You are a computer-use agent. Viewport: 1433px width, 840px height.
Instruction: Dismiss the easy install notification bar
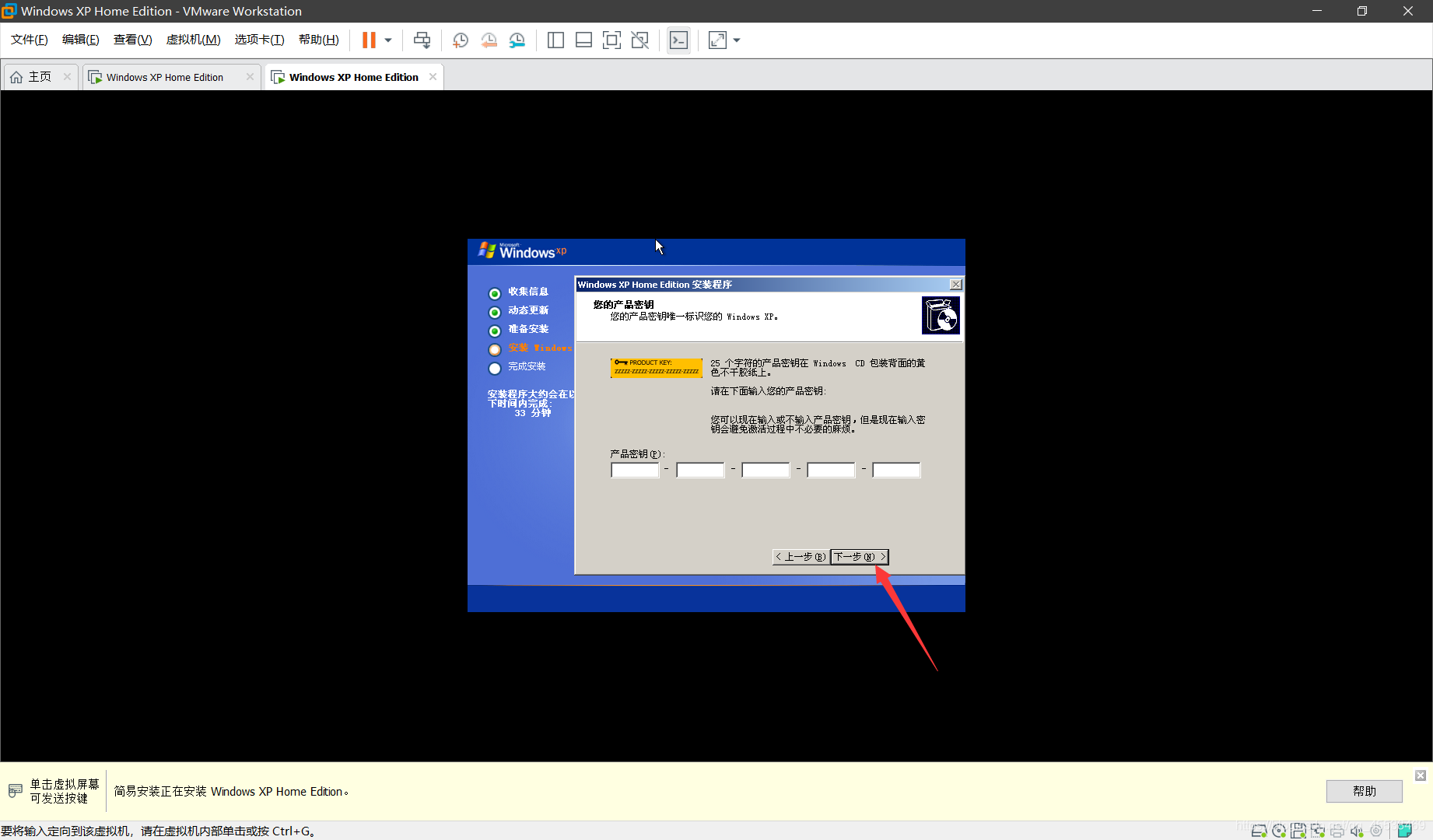pyautogui.click(x=1421, y=775)
